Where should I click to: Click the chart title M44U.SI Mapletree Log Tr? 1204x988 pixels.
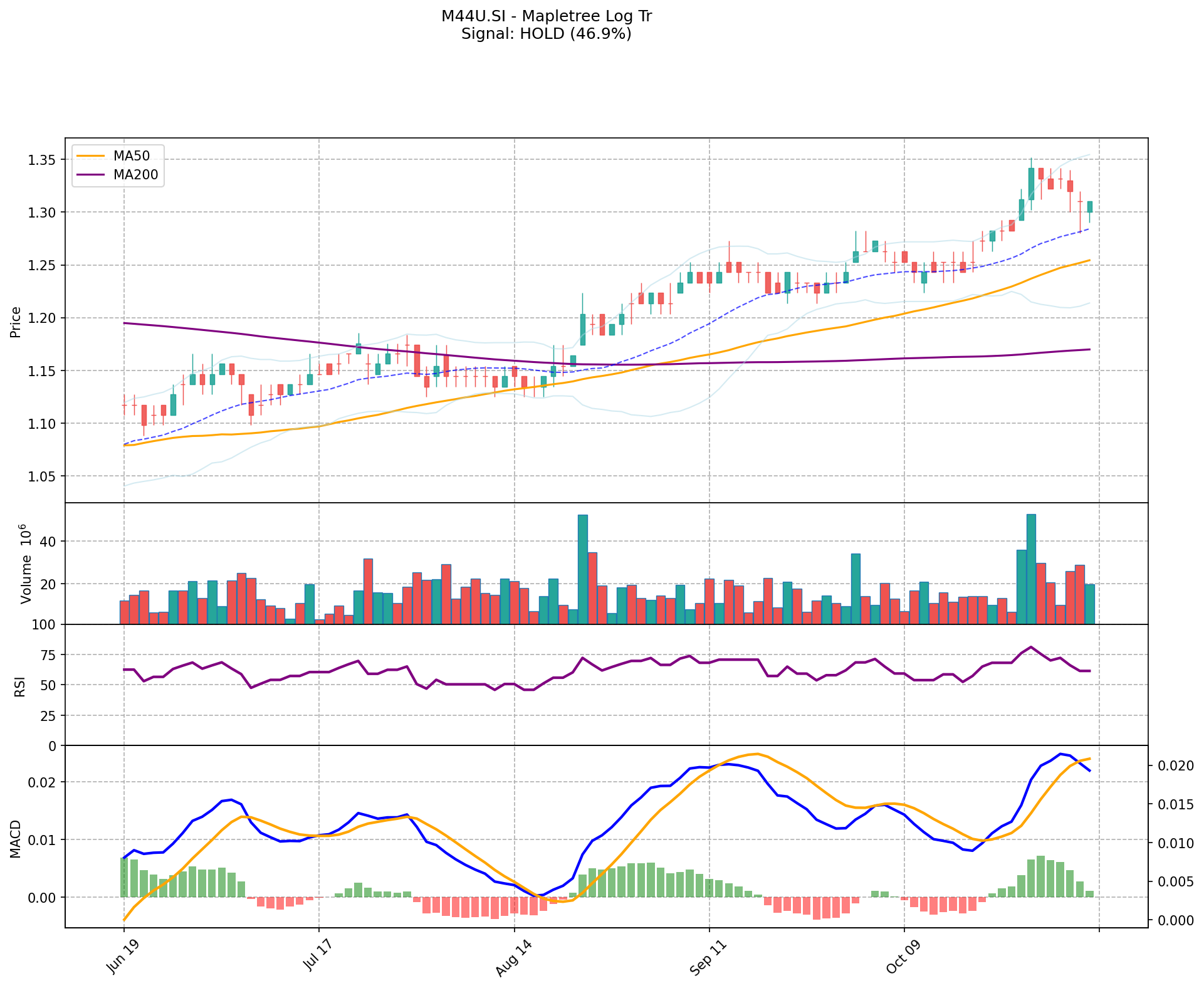pos(546,16)
